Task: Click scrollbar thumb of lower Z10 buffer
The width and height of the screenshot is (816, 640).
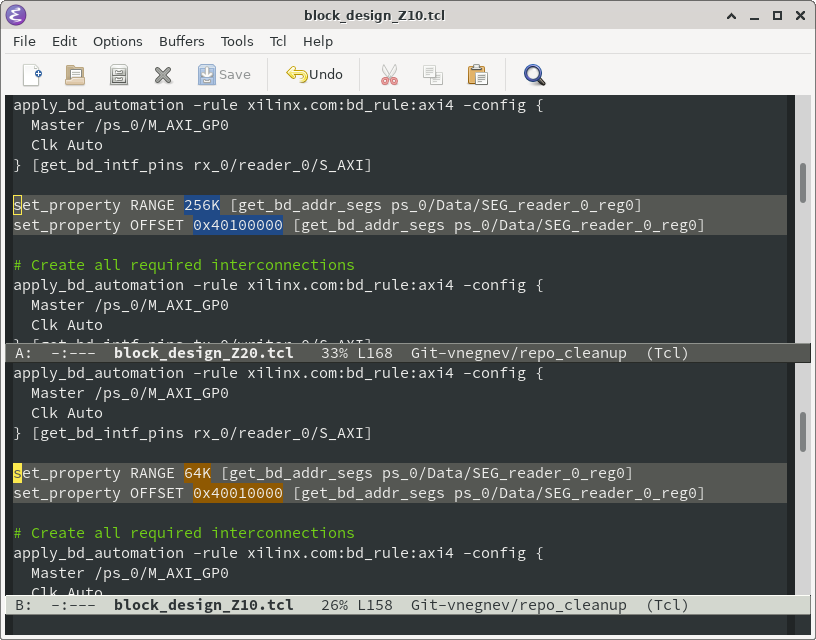Action: coord(803,432)
